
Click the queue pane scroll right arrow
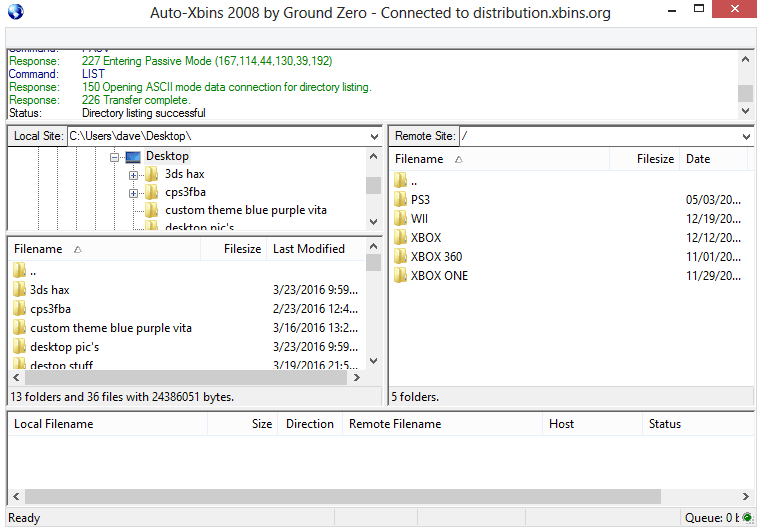tap(745, 496)
